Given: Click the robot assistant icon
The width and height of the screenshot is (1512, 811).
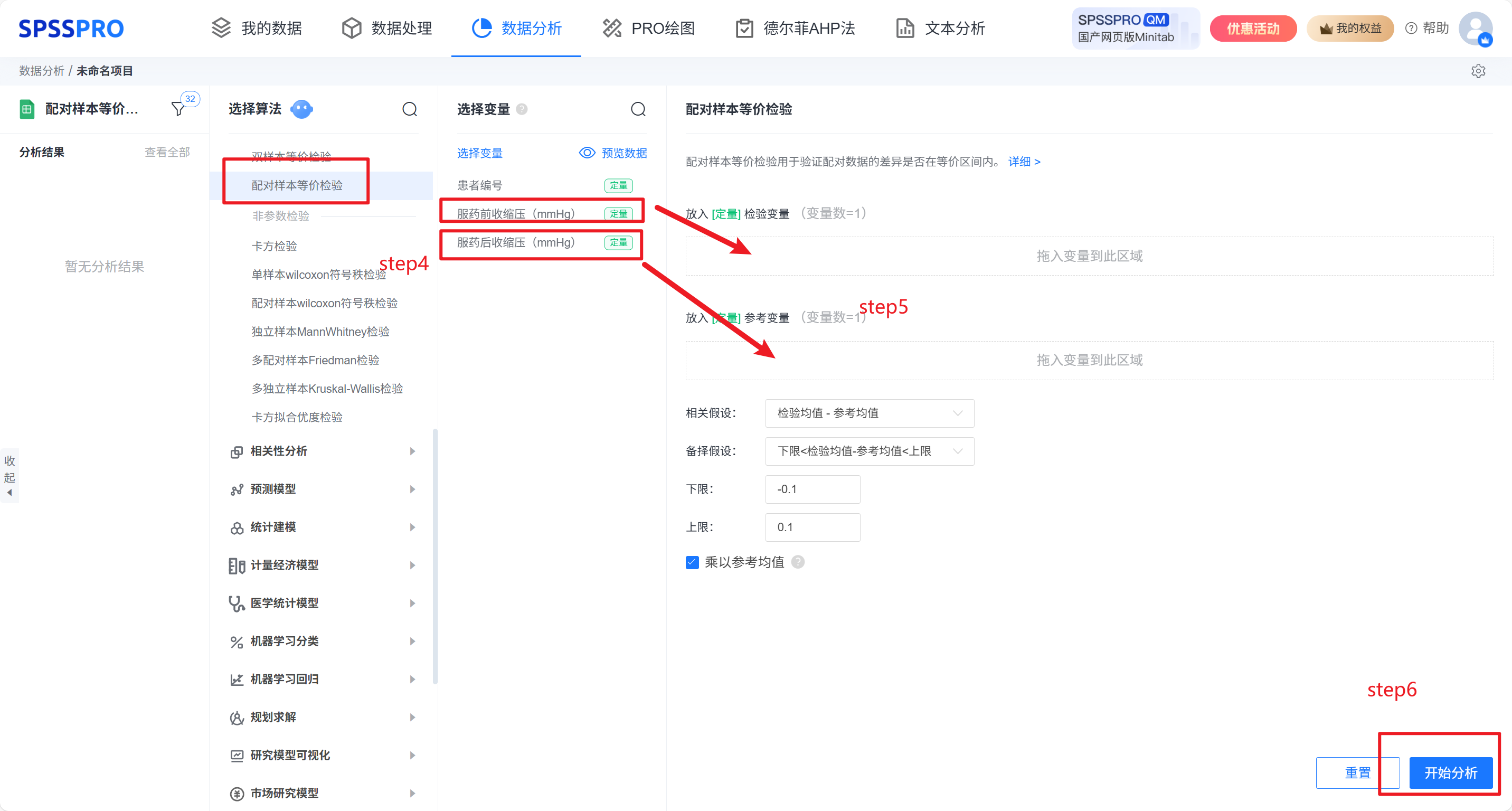Looking at the screenshot, I should 301,109.
